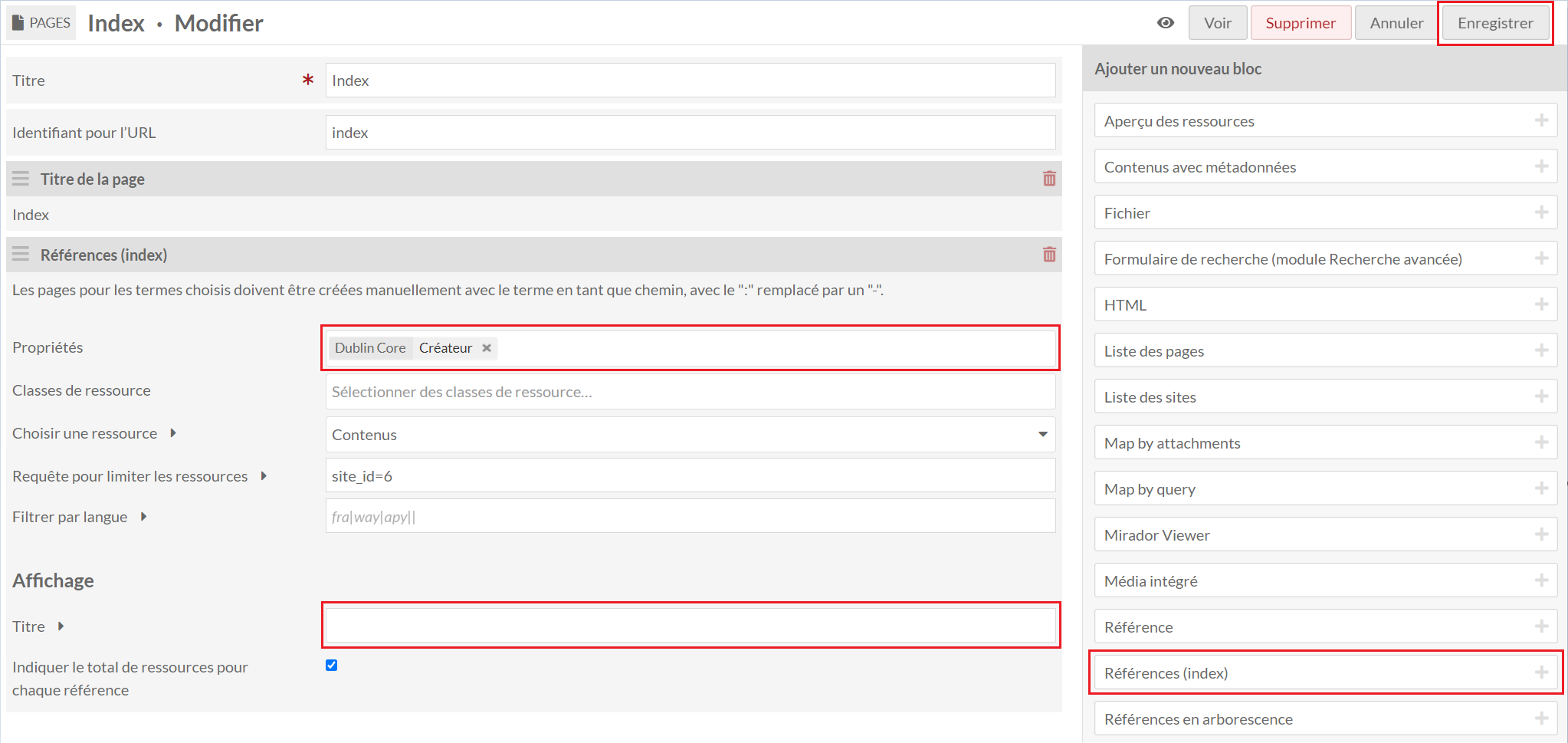This screenshot has height=743, width=1568.
Task: Click the Classes de ressource field
Action: point(690,392)
